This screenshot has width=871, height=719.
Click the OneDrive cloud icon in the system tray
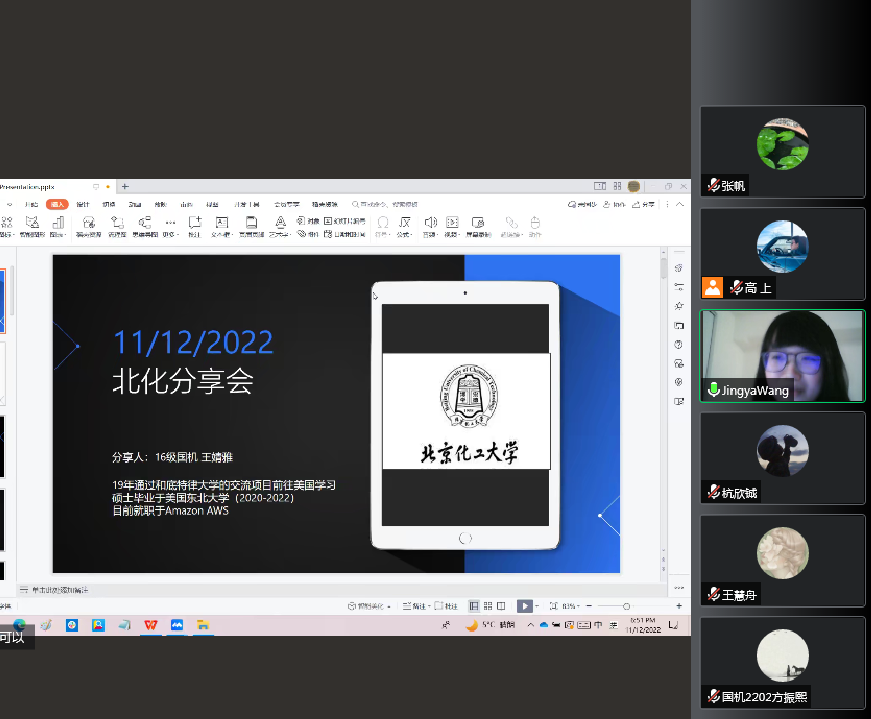[544, 625]
